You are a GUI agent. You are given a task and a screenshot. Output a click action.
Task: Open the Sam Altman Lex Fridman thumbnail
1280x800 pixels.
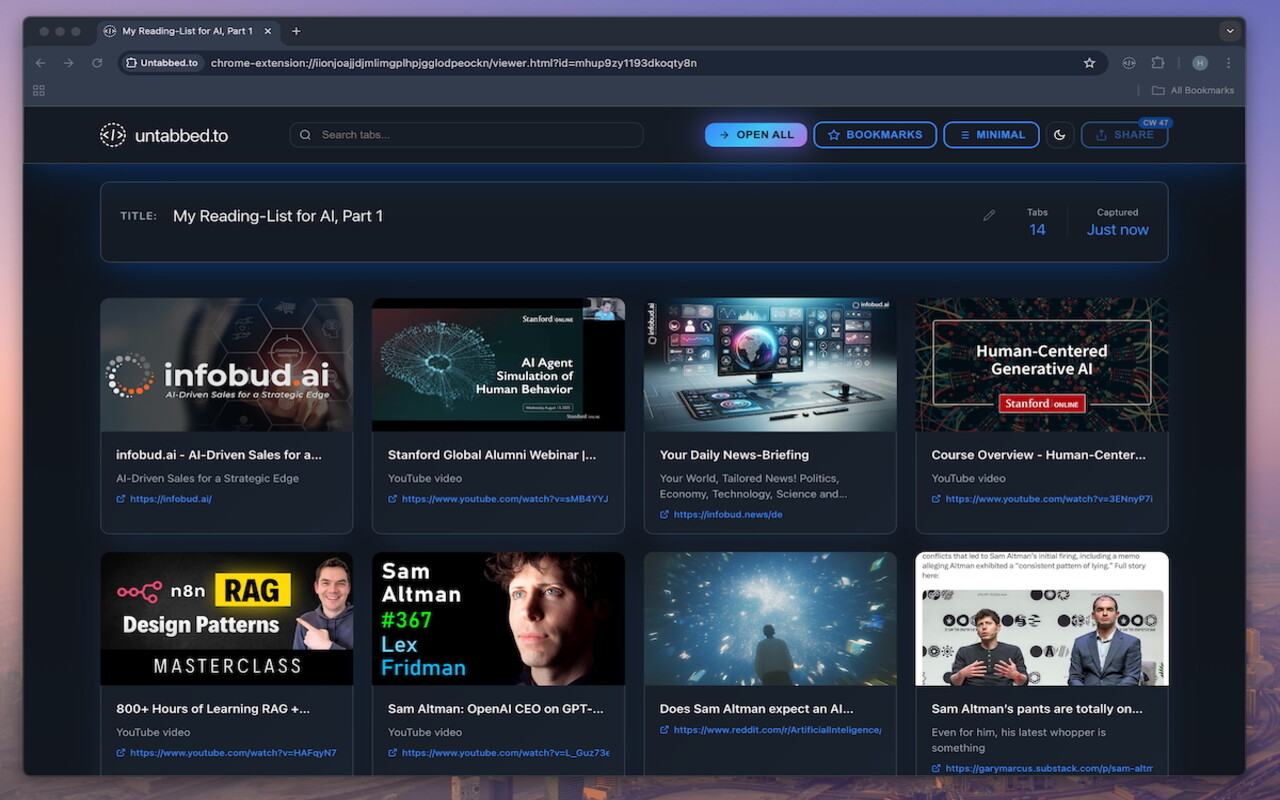tap(498, 619)
